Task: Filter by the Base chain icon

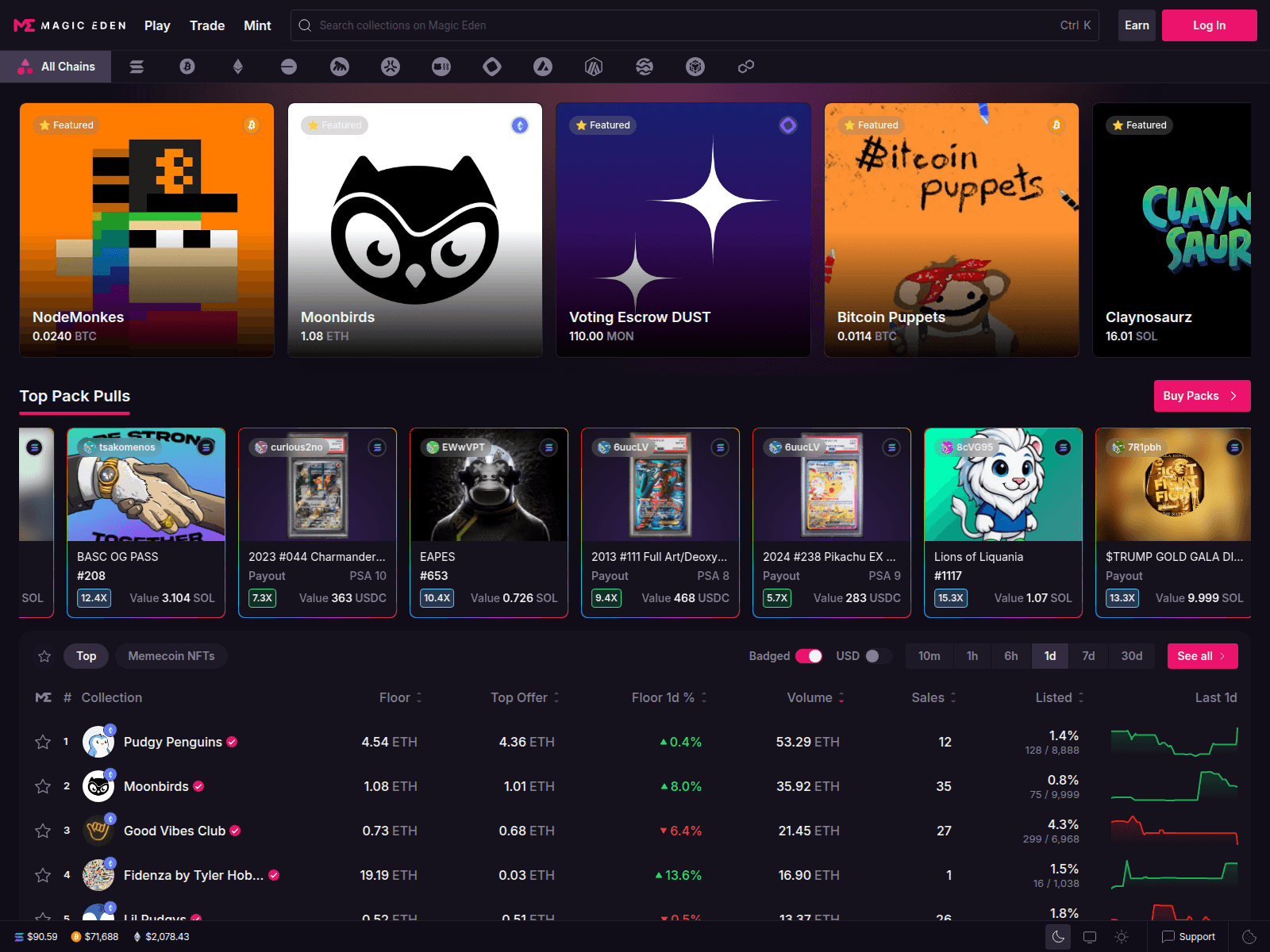Action: [x=289, y=67]
